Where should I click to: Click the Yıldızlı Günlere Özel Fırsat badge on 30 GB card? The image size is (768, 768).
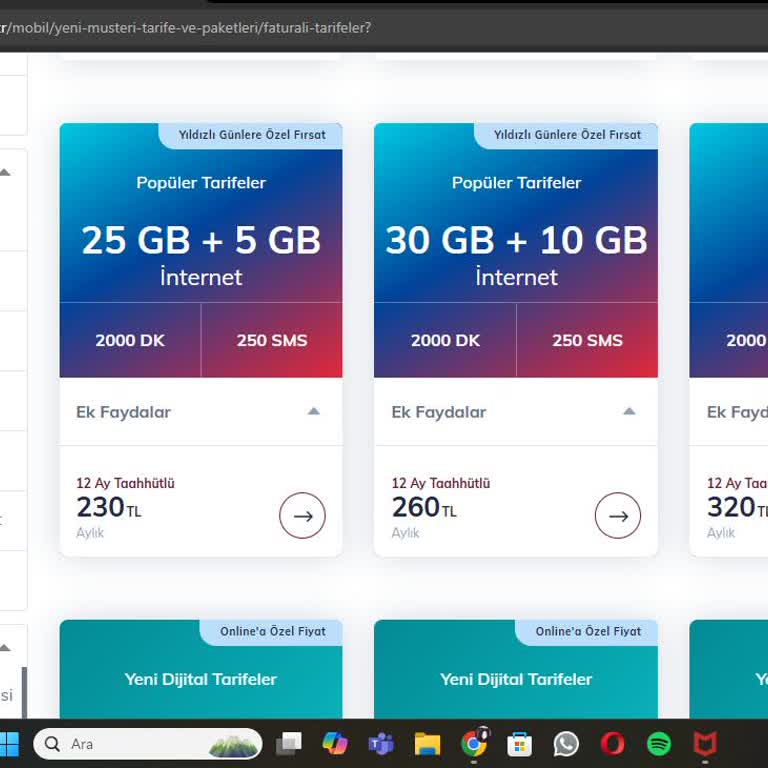567,135
